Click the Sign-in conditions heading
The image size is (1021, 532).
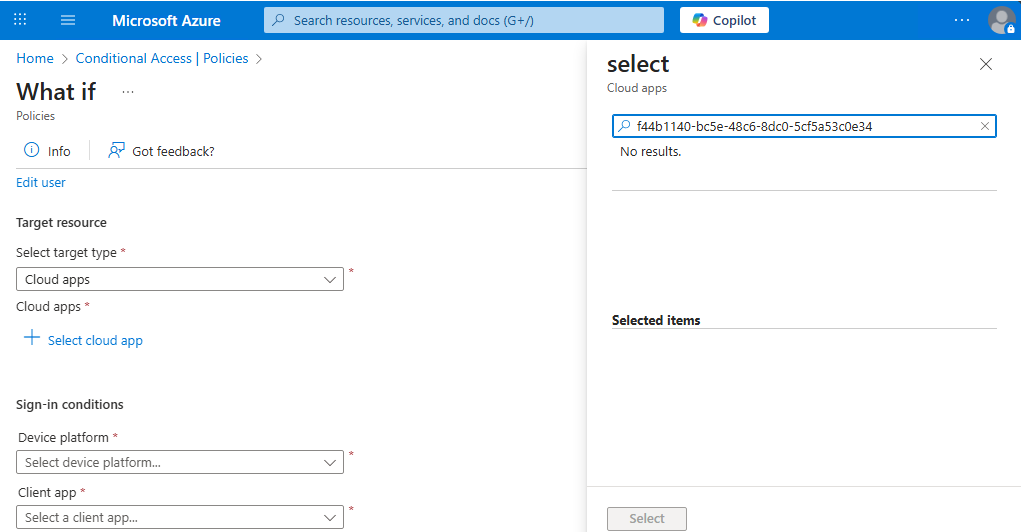tap(70, 404)
